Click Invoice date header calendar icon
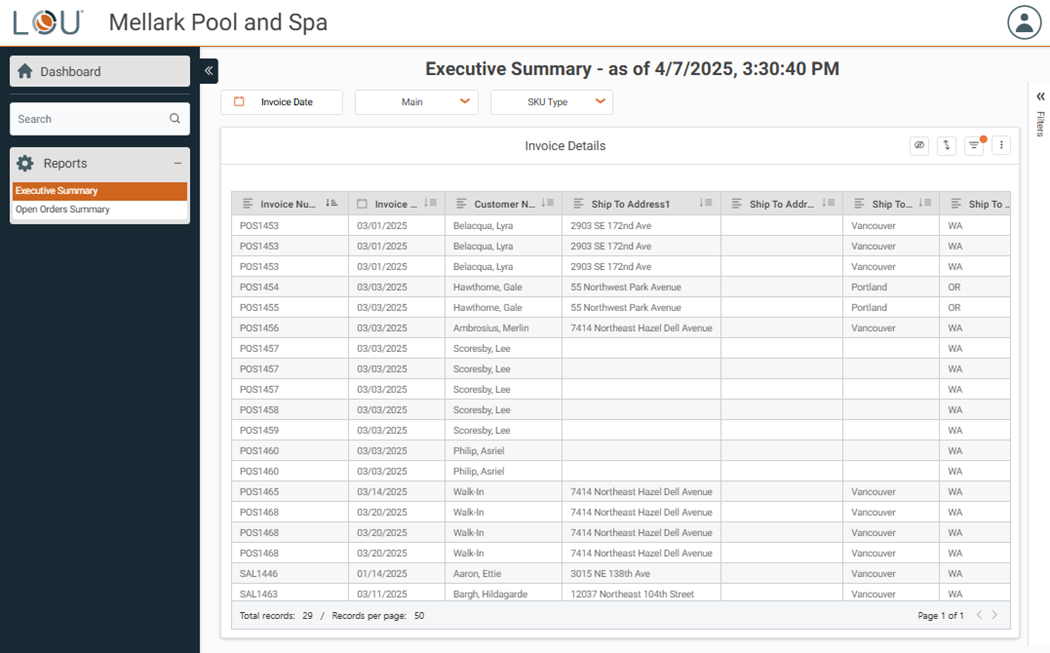The height and width of the screenshot is (653, 1050). pyautogui.click(x=362, y=204)
